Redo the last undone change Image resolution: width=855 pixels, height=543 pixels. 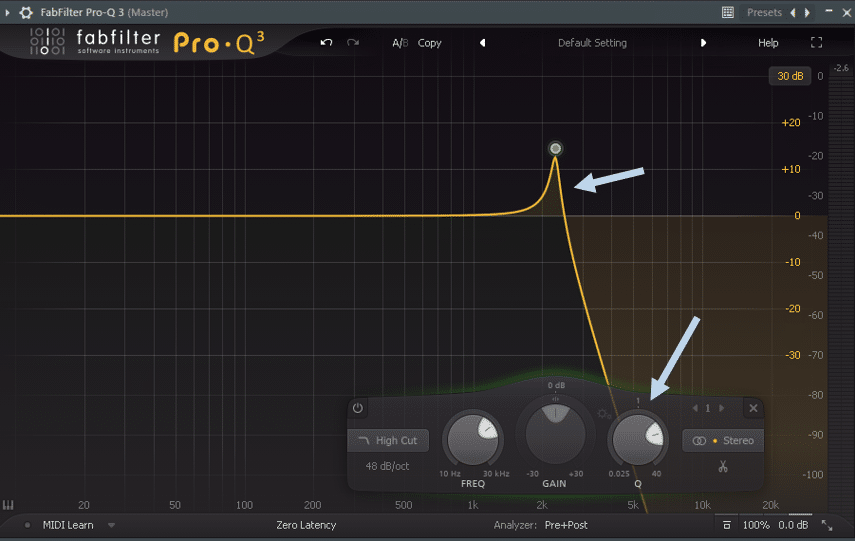[353, 43]
